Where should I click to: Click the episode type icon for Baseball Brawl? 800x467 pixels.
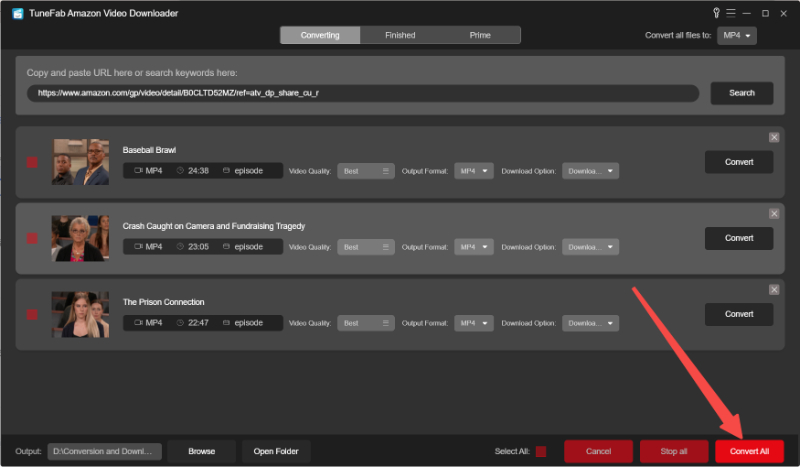(x=226, y=170)
